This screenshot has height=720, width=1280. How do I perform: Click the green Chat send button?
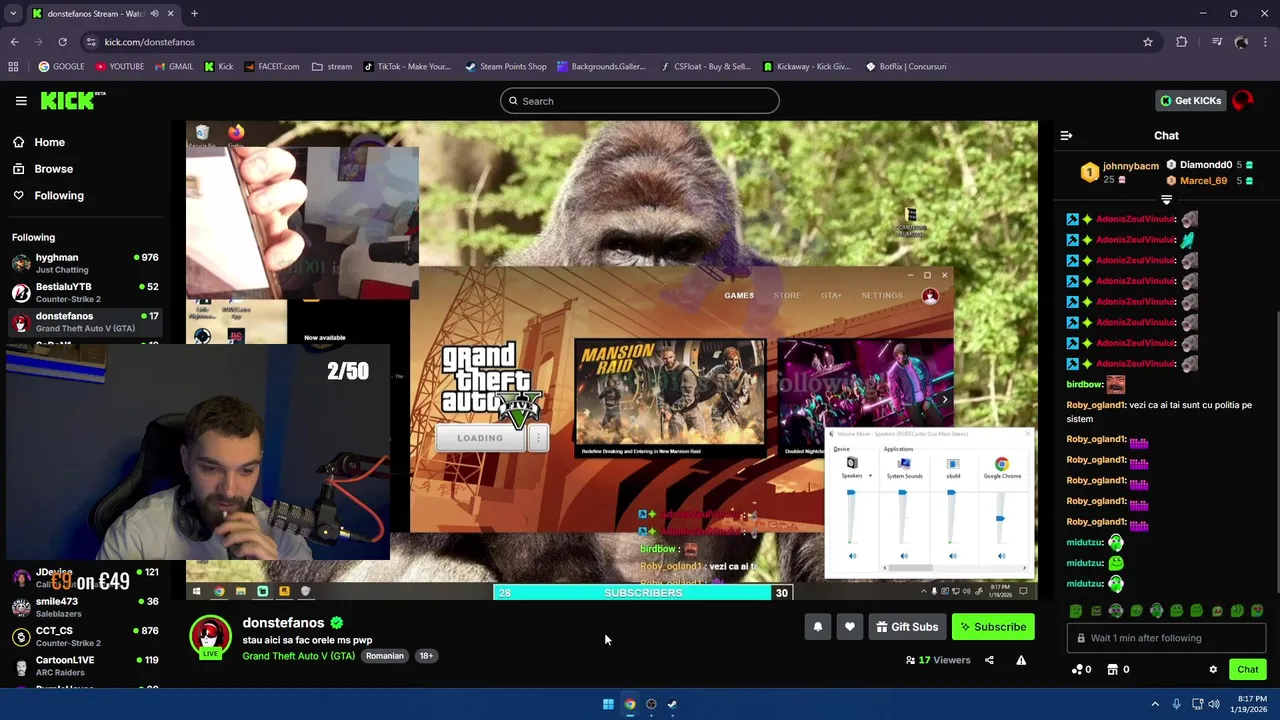1248,670
